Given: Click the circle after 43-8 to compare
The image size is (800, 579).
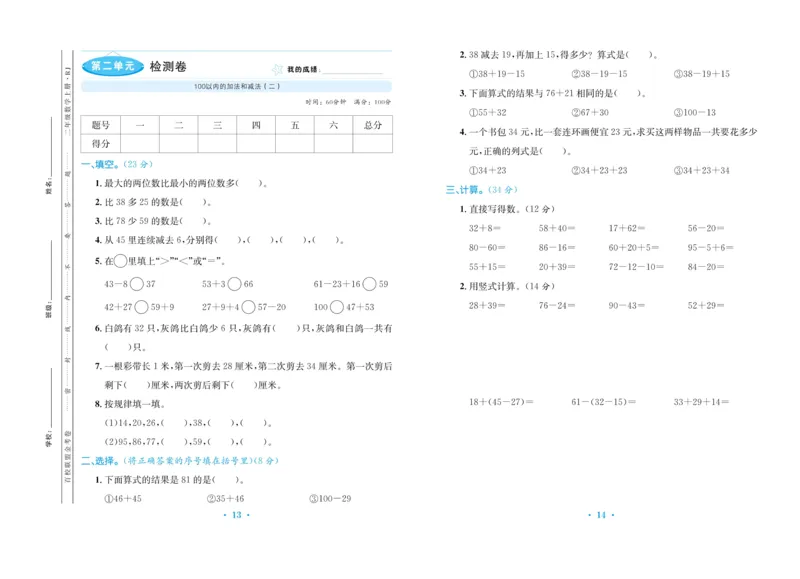Looking at the screenshot, I should tap(137, 284).
